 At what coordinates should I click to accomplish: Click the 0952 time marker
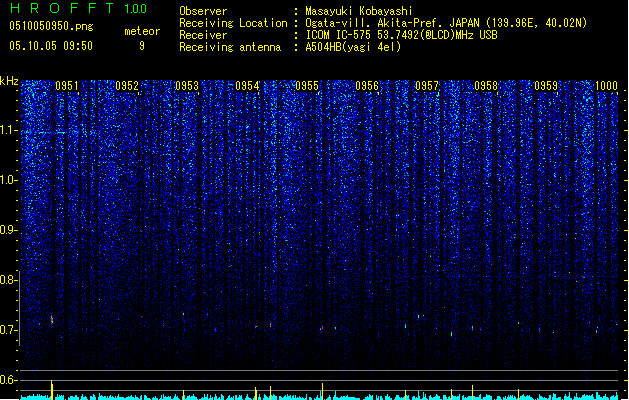coord(127,86)
